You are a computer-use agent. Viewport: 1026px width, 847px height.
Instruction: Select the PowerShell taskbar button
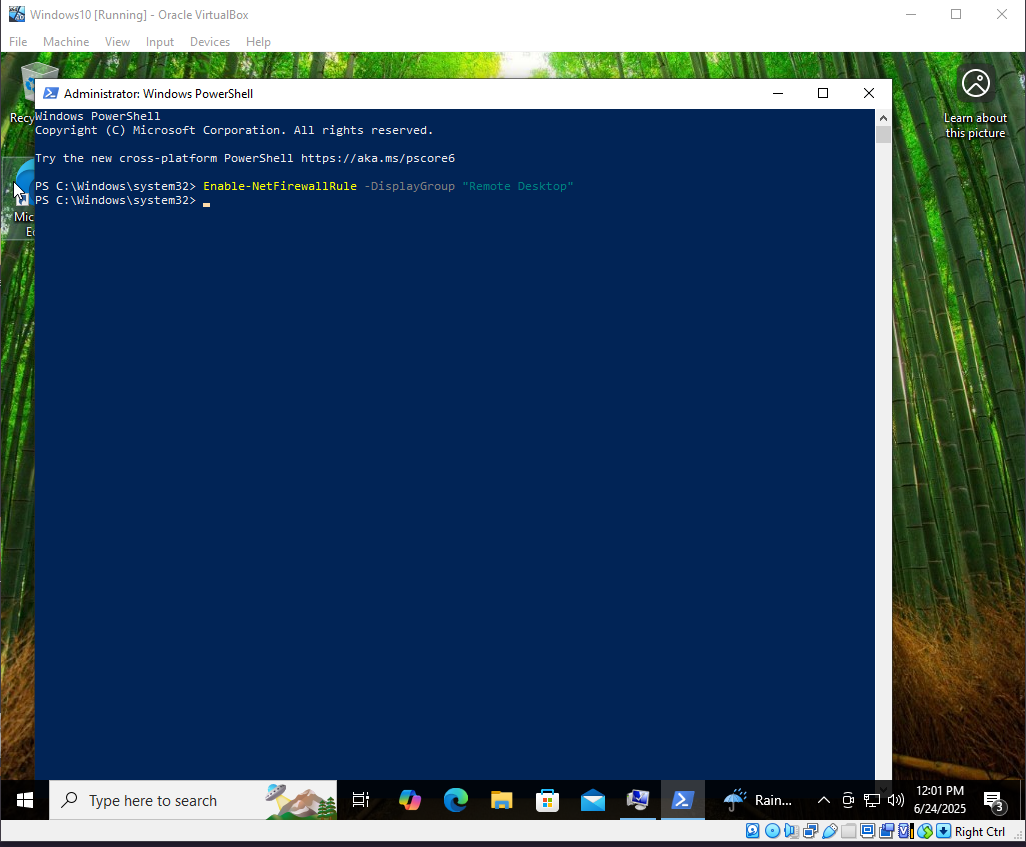coord(682,800)
